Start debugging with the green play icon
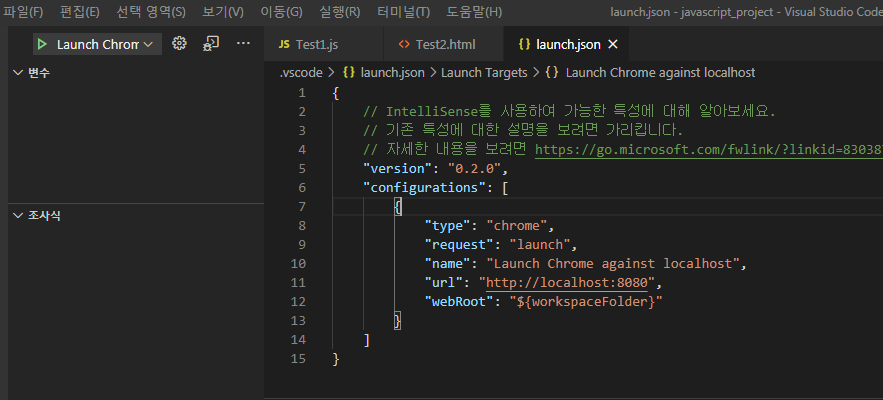 click(42, 45)
